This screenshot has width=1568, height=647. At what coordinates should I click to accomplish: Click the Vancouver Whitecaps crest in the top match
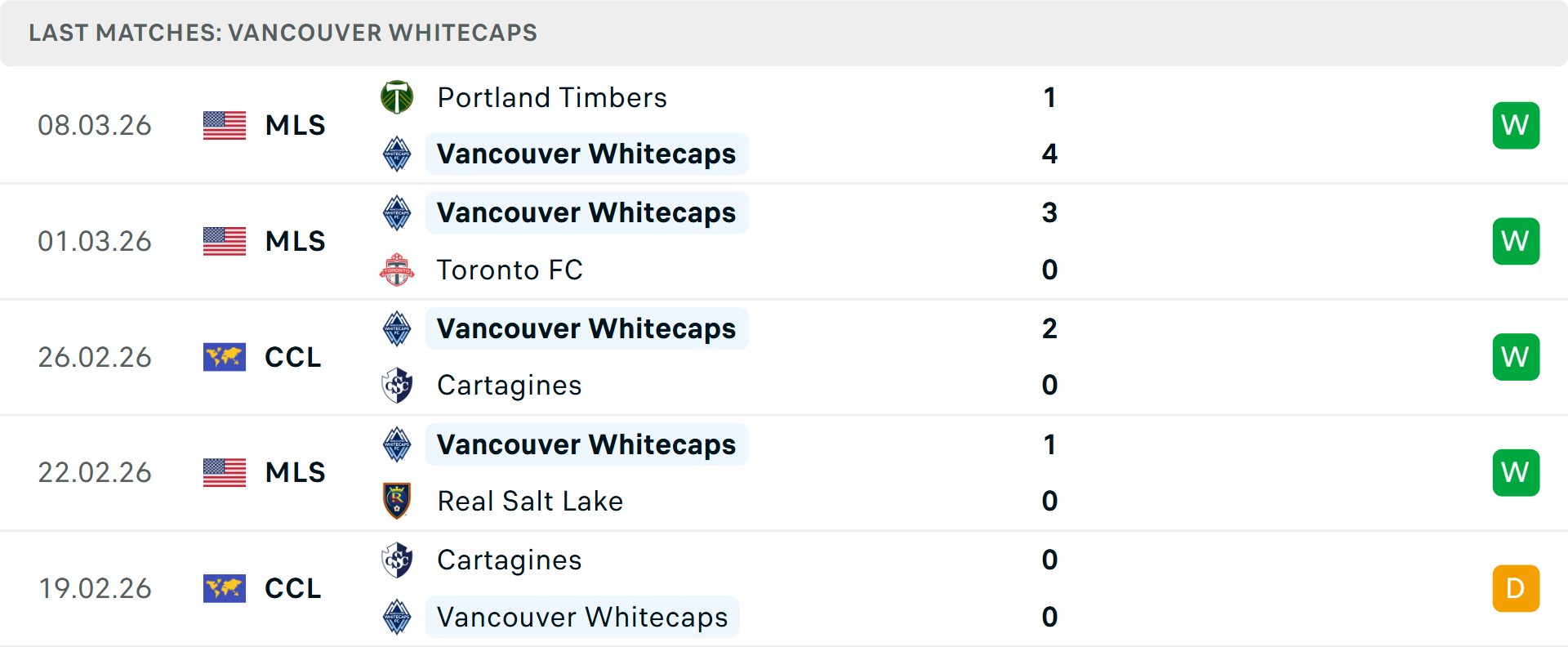[398, 154]
